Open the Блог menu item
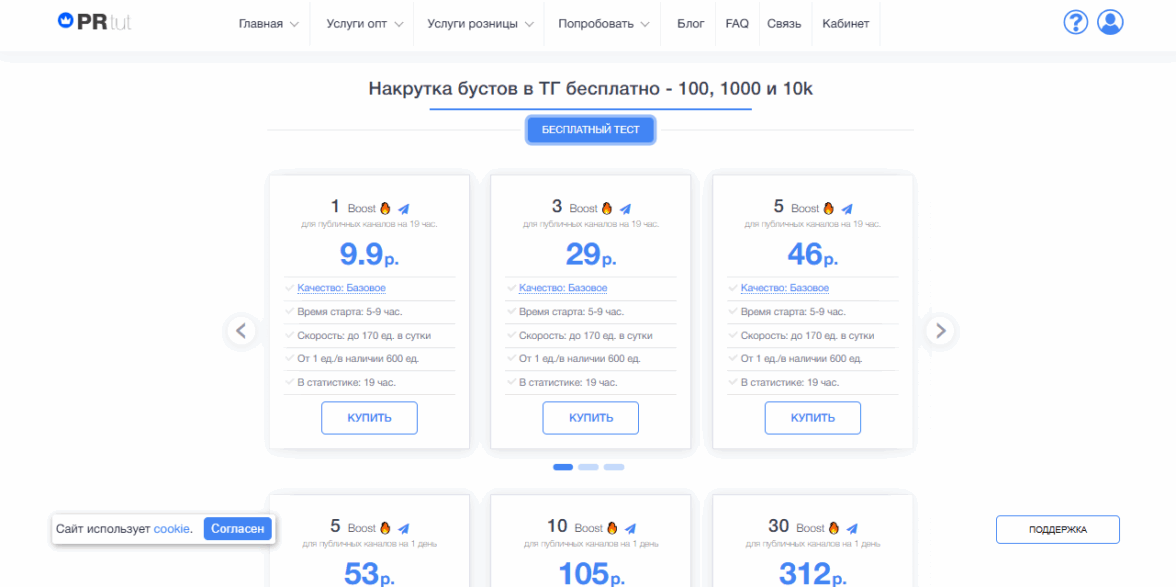Viewport: 1176px width, 587px height. (x=690, y=24)
